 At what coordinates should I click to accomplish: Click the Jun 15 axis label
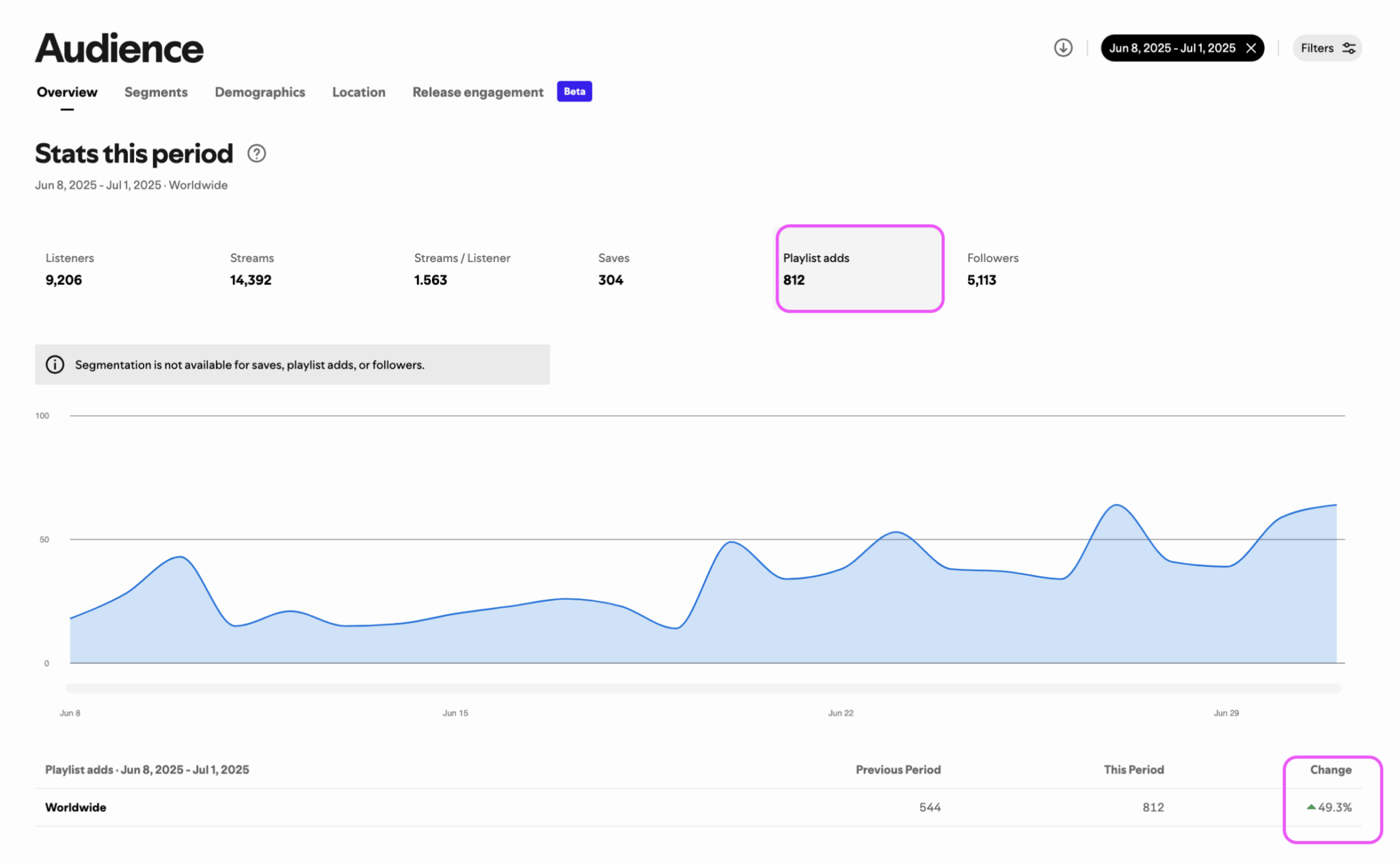pyautogui.click(x=455, y=713)
